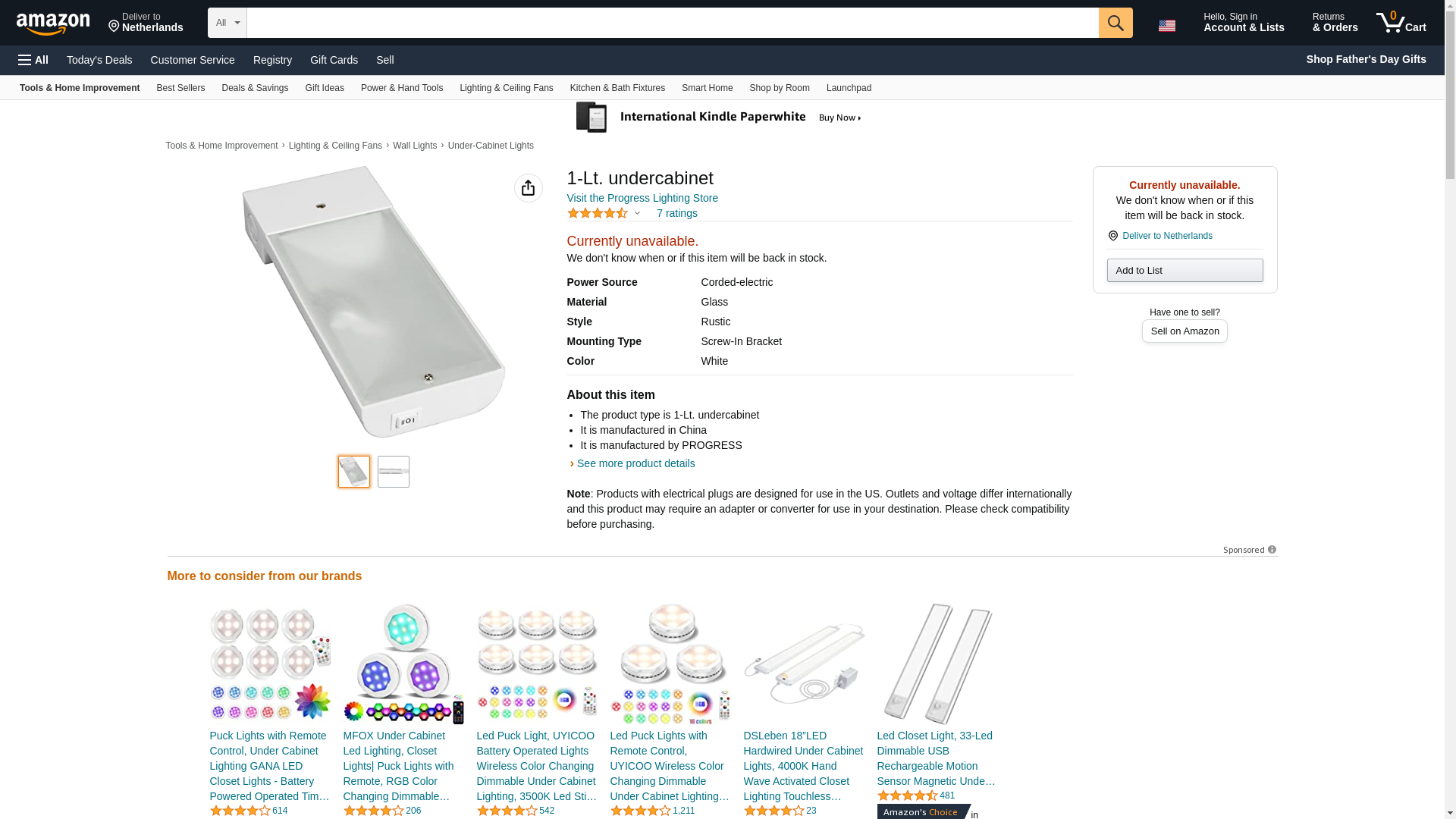Click the Sell on Amazon button
1456x819 pixels.
1185,331
